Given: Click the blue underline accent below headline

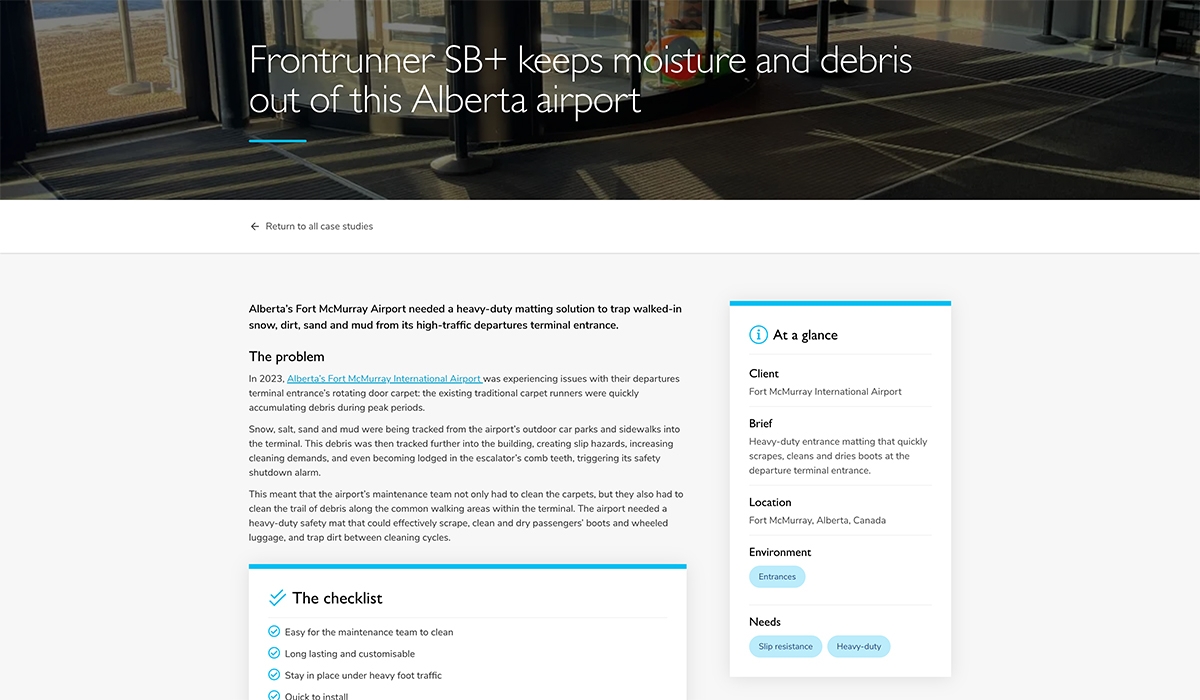Looking at the screenshot, I should coord(278,141).
